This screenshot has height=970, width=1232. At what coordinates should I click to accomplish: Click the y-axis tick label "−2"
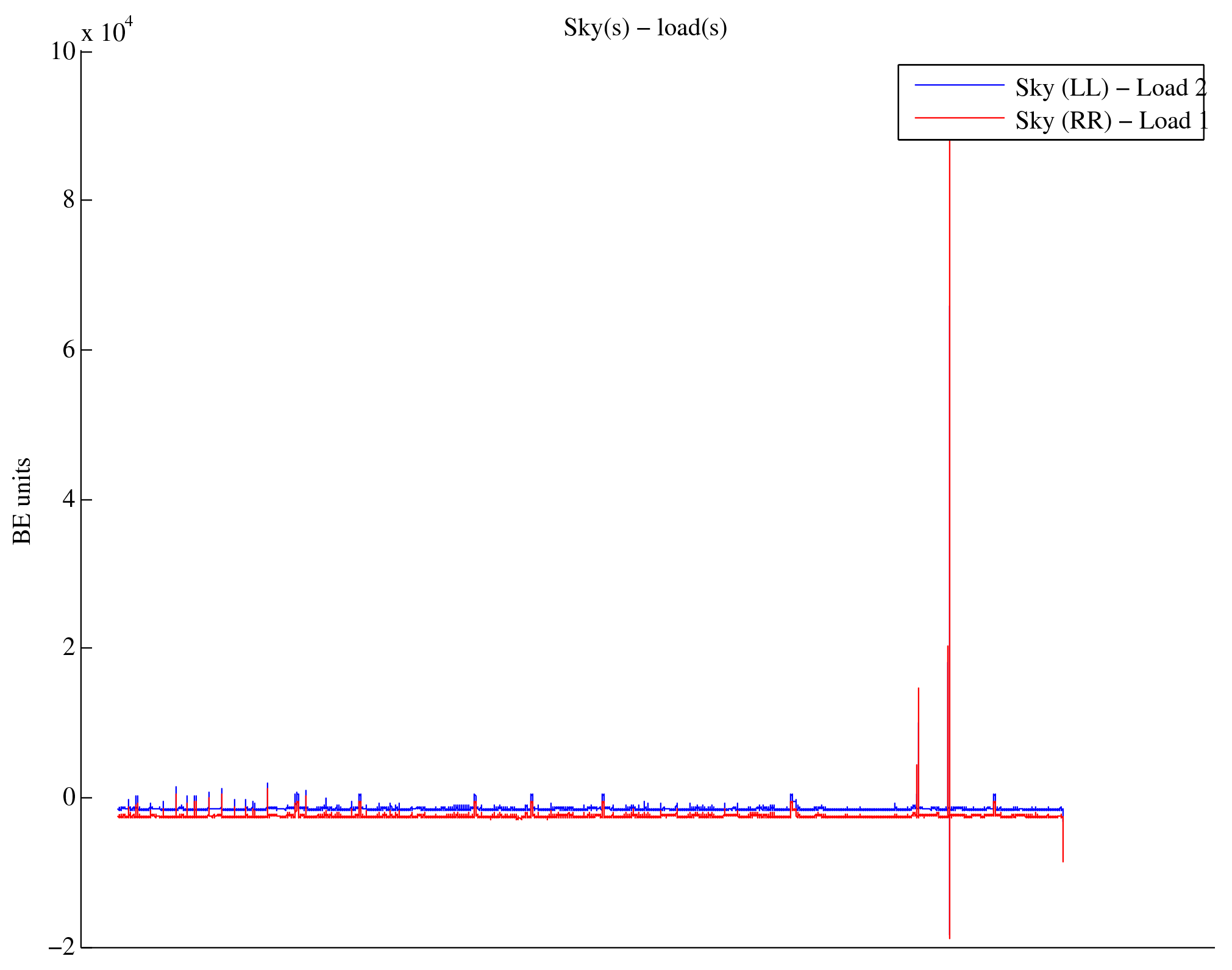tap(62, 946)
